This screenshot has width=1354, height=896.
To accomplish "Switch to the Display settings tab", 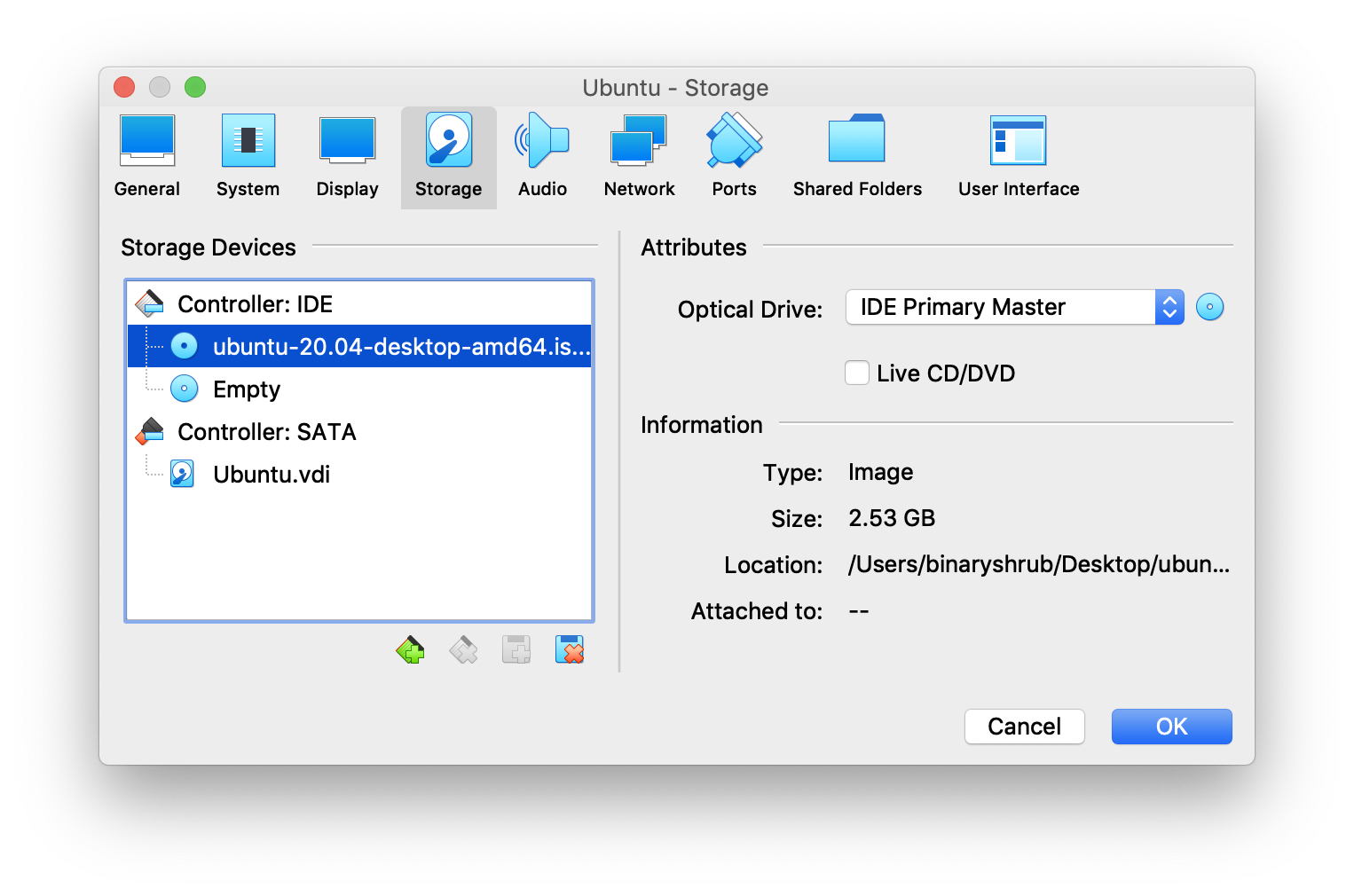I will tap(348, 157).
